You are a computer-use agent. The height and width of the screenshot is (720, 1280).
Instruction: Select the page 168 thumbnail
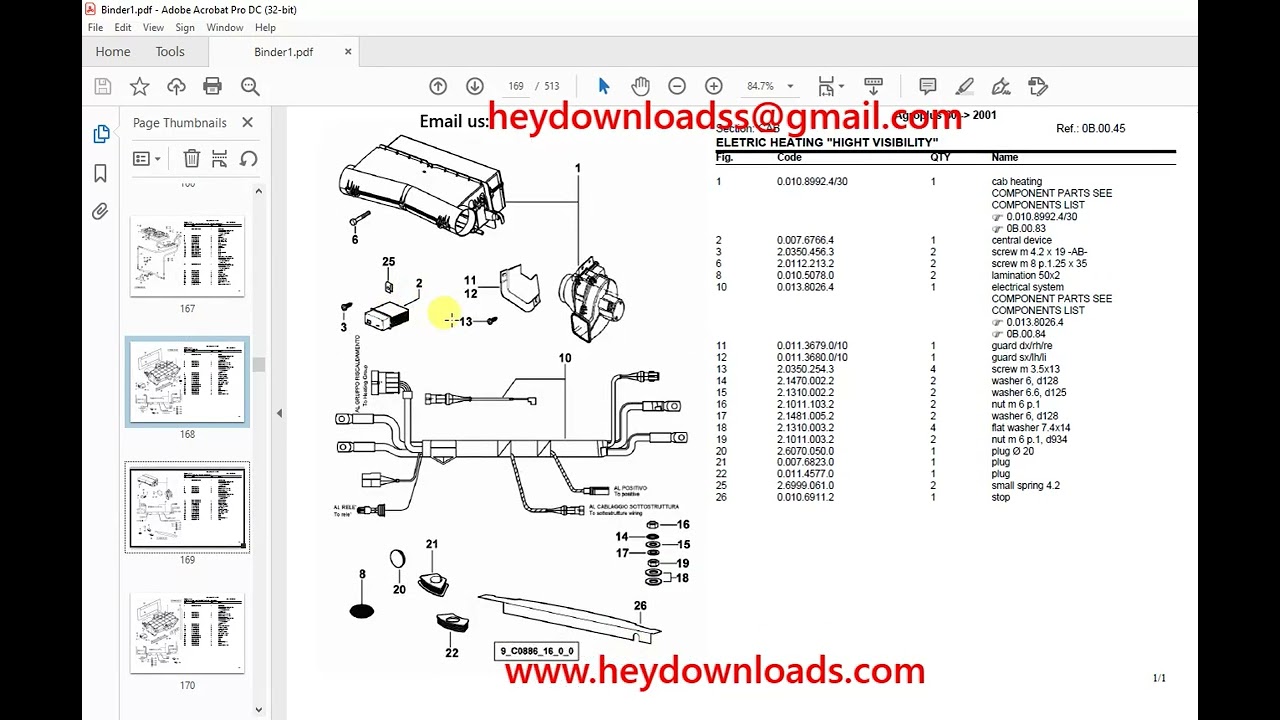(x=187, y=381)
